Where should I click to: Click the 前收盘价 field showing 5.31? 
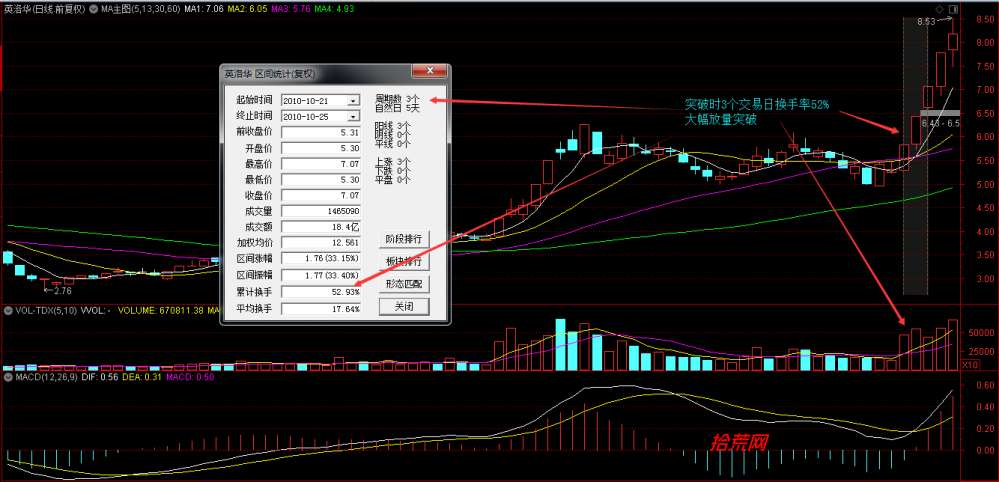(x=321, y=132)
